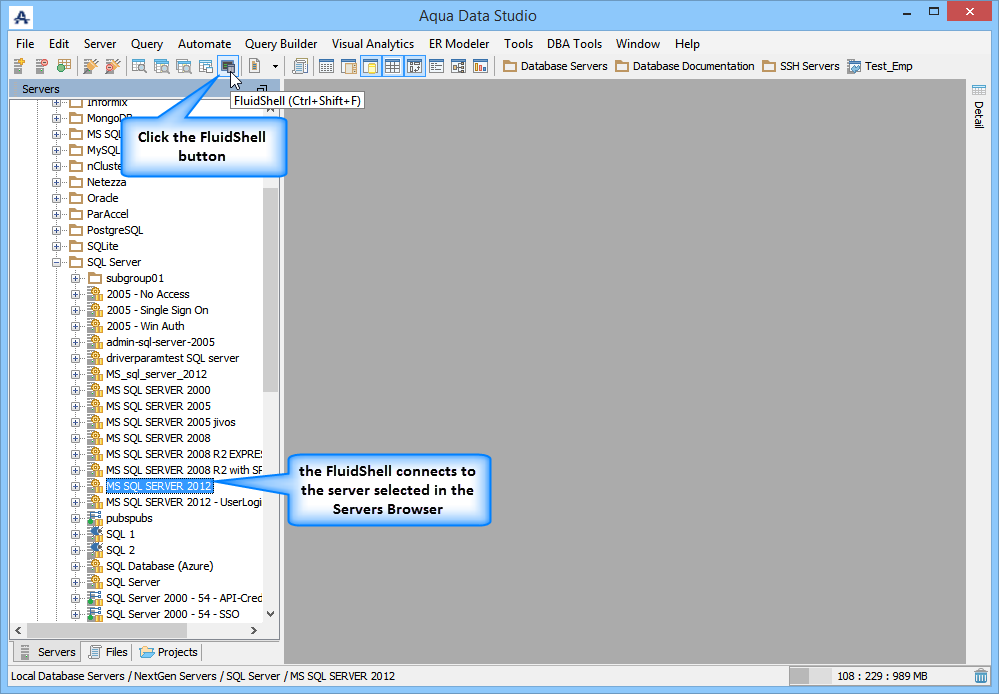Open the single-window query magnifier toolbar icon
This screenshot has height=694, width=999.
pos(139,66)
